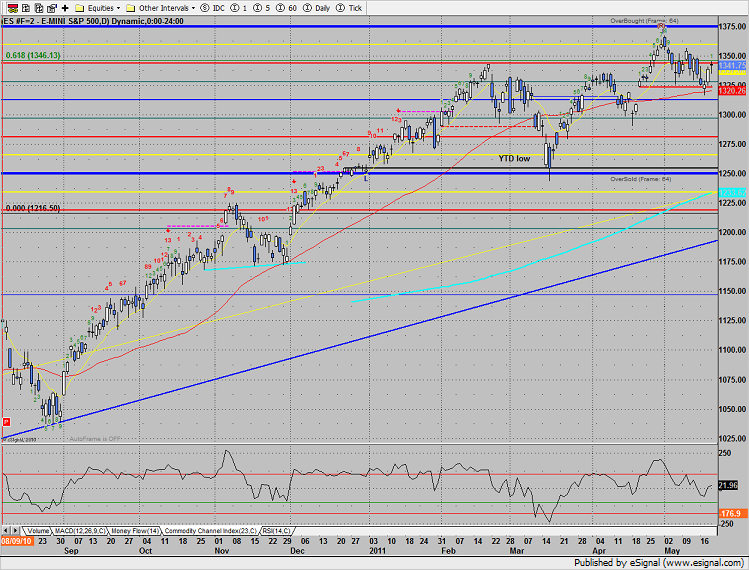Switch to the 1 minute interval

(239, 8)
